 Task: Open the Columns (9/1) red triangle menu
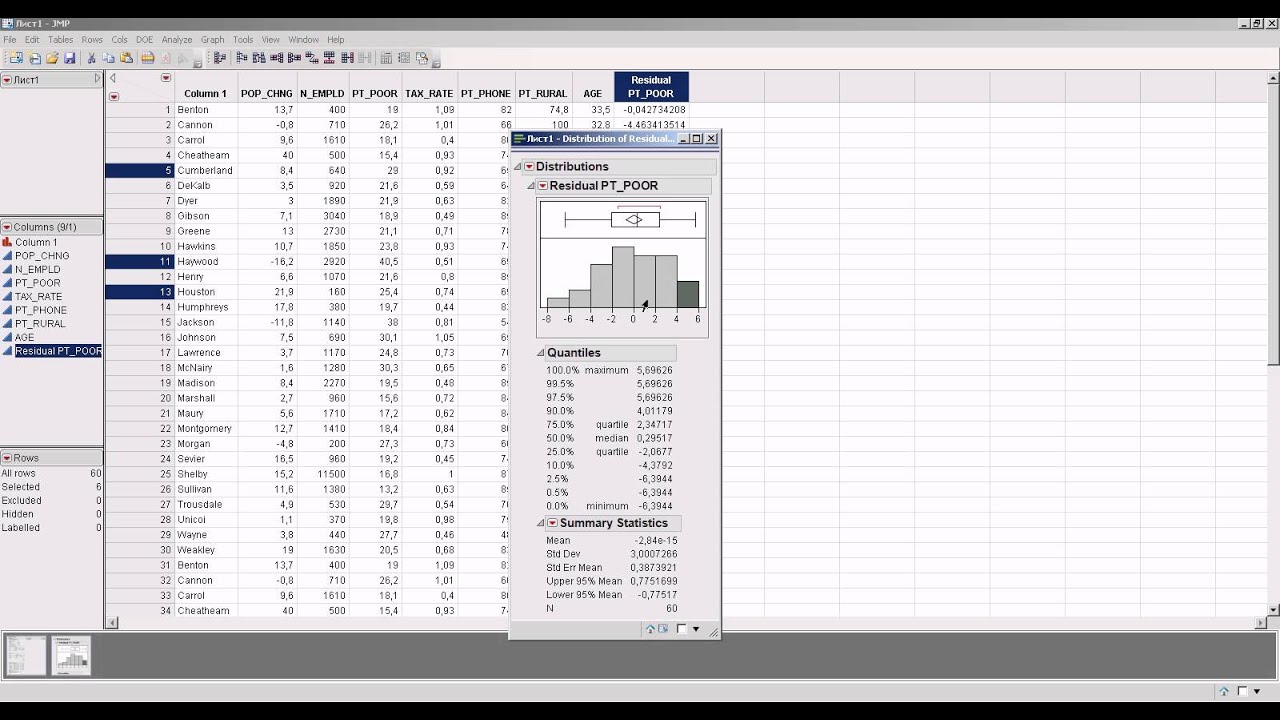pyautogui.click(x=7, y=227)
